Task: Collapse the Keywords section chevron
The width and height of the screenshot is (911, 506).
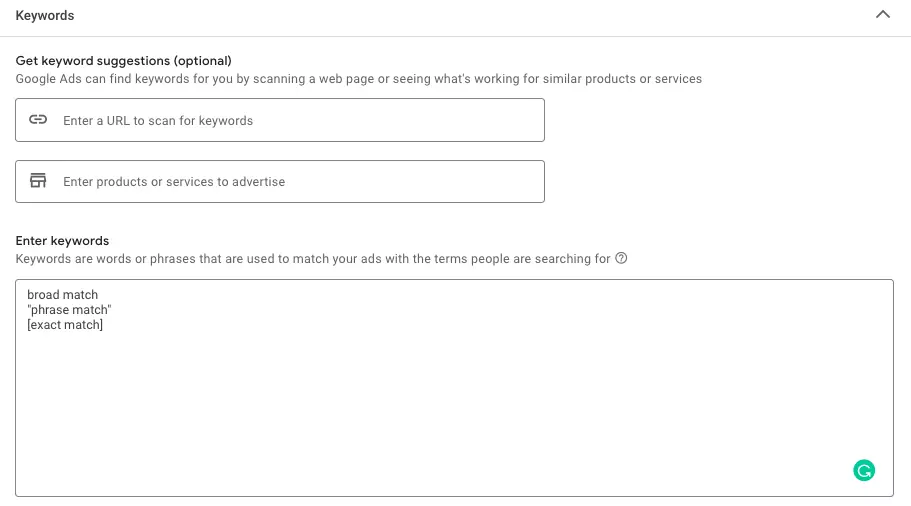Action: click(x=883, y=15)
